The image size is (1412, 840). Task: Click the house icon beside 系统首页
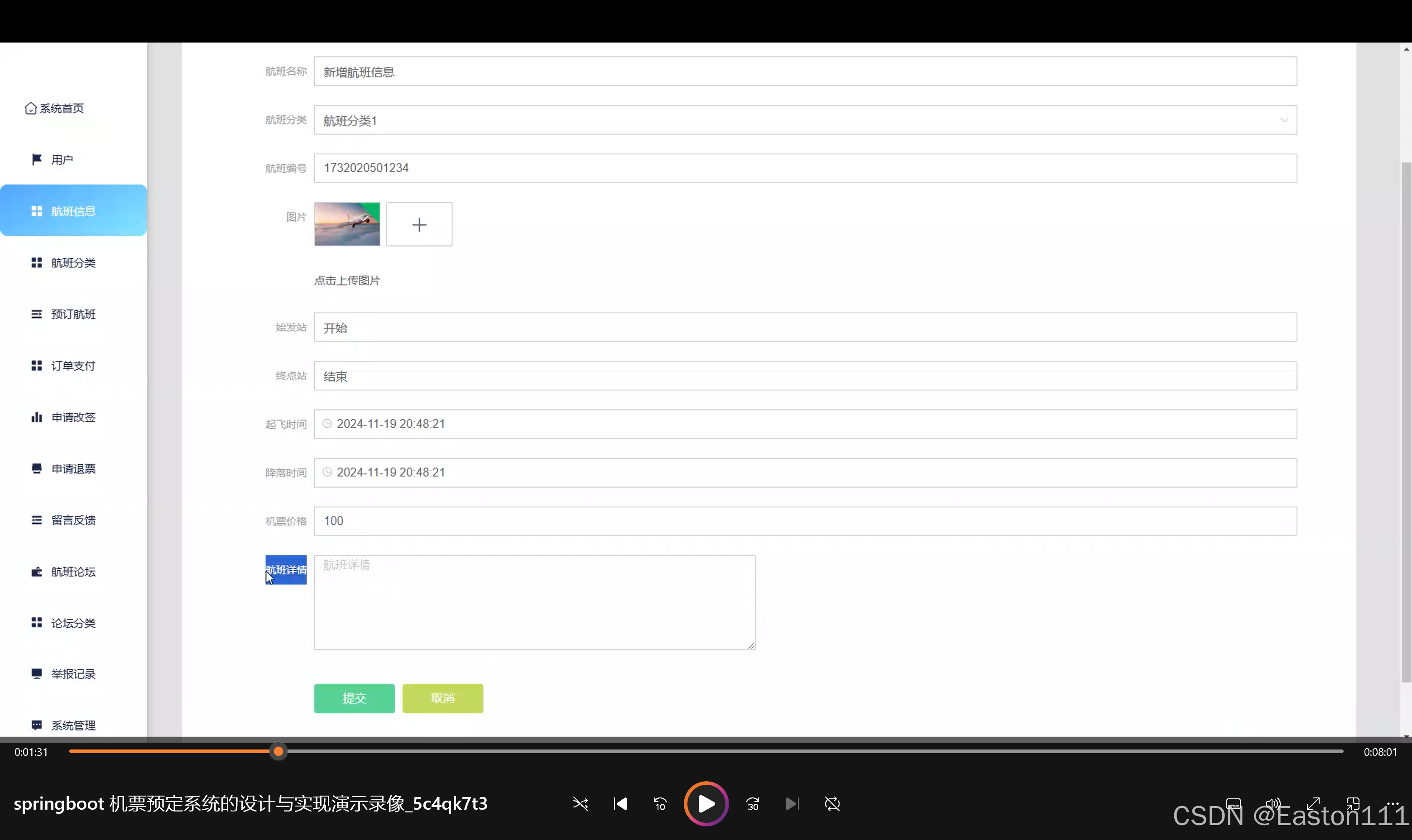tap(31, 108)
